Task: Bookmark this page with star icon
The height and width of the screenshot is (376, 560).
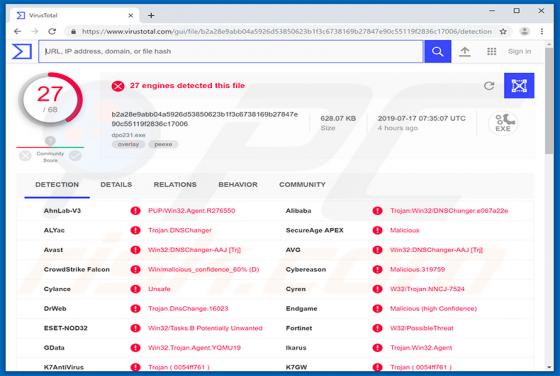Action: [503, 31]
